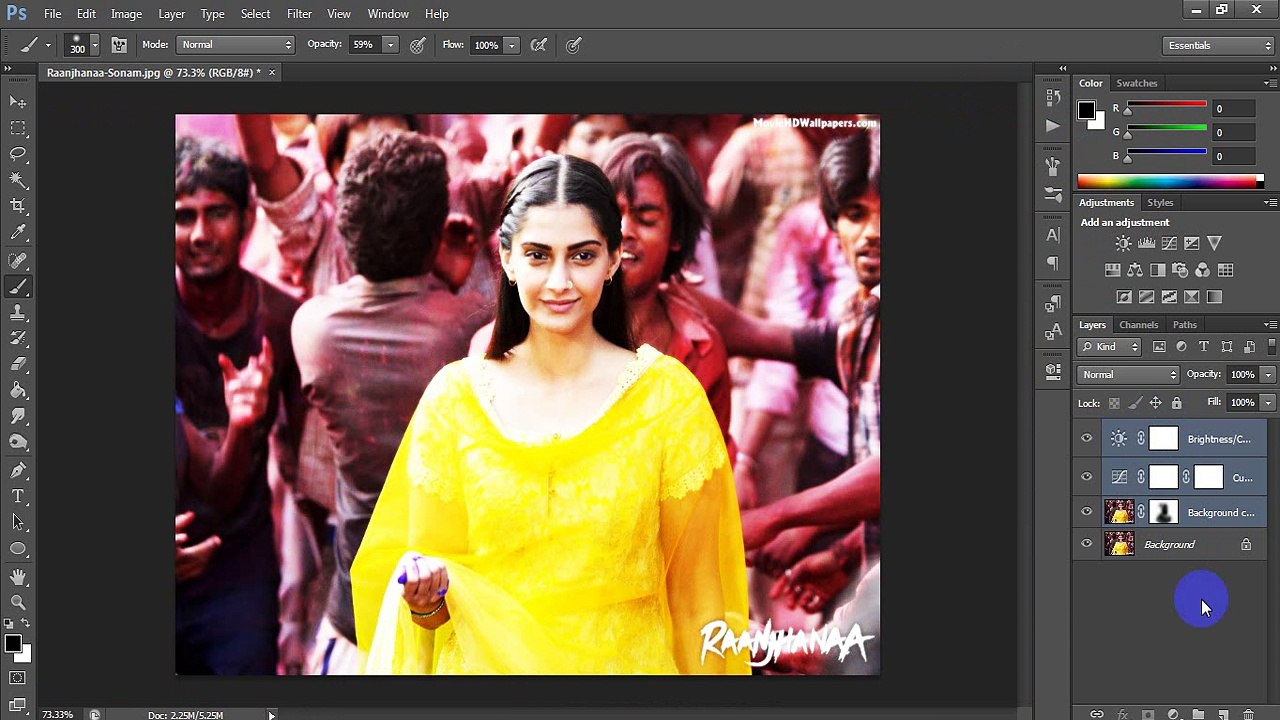Open the Image menu
The image size is (1280, 720).
pos(126,14)
